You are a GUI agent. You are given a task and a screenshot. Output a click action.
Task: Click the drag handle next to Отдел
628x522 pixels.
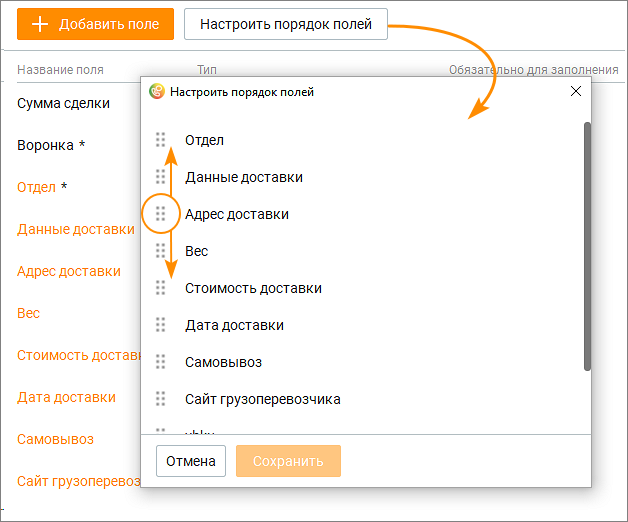(161, 140)
